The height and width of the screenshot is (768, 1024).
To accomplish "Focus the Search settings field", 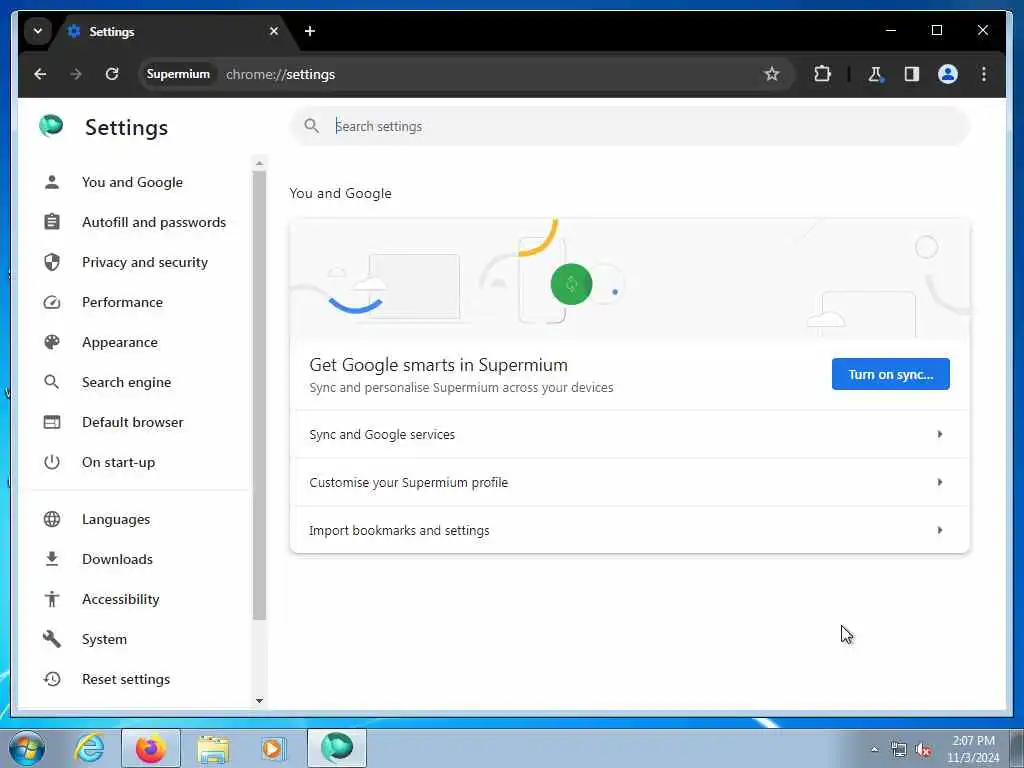I will (x=630, y=126).
